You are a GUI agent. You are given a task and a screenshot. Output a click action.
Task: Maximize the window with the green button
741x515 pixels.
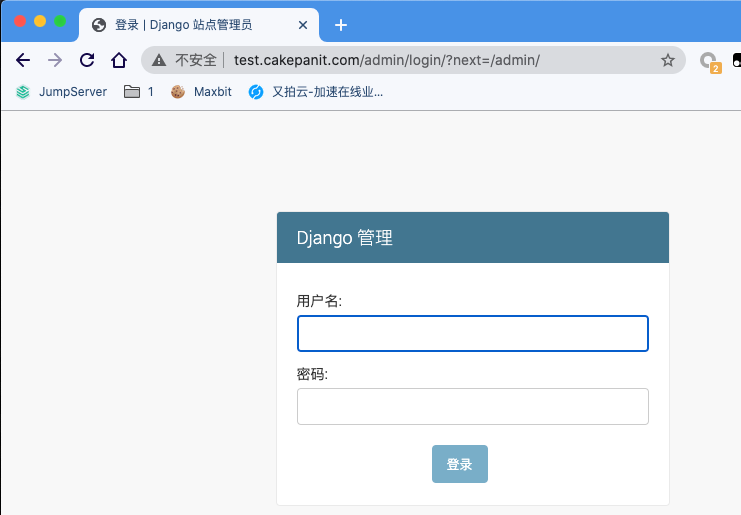(x=60, y=21)
